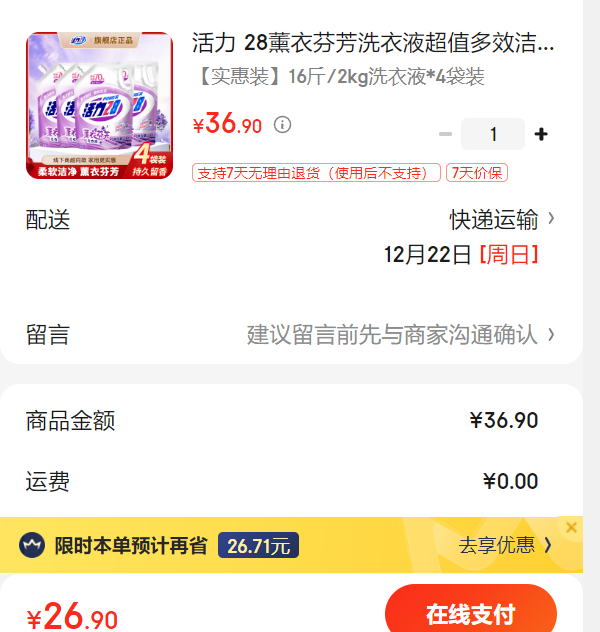Open the 活力28 product thumbnail image

(100, 106)
